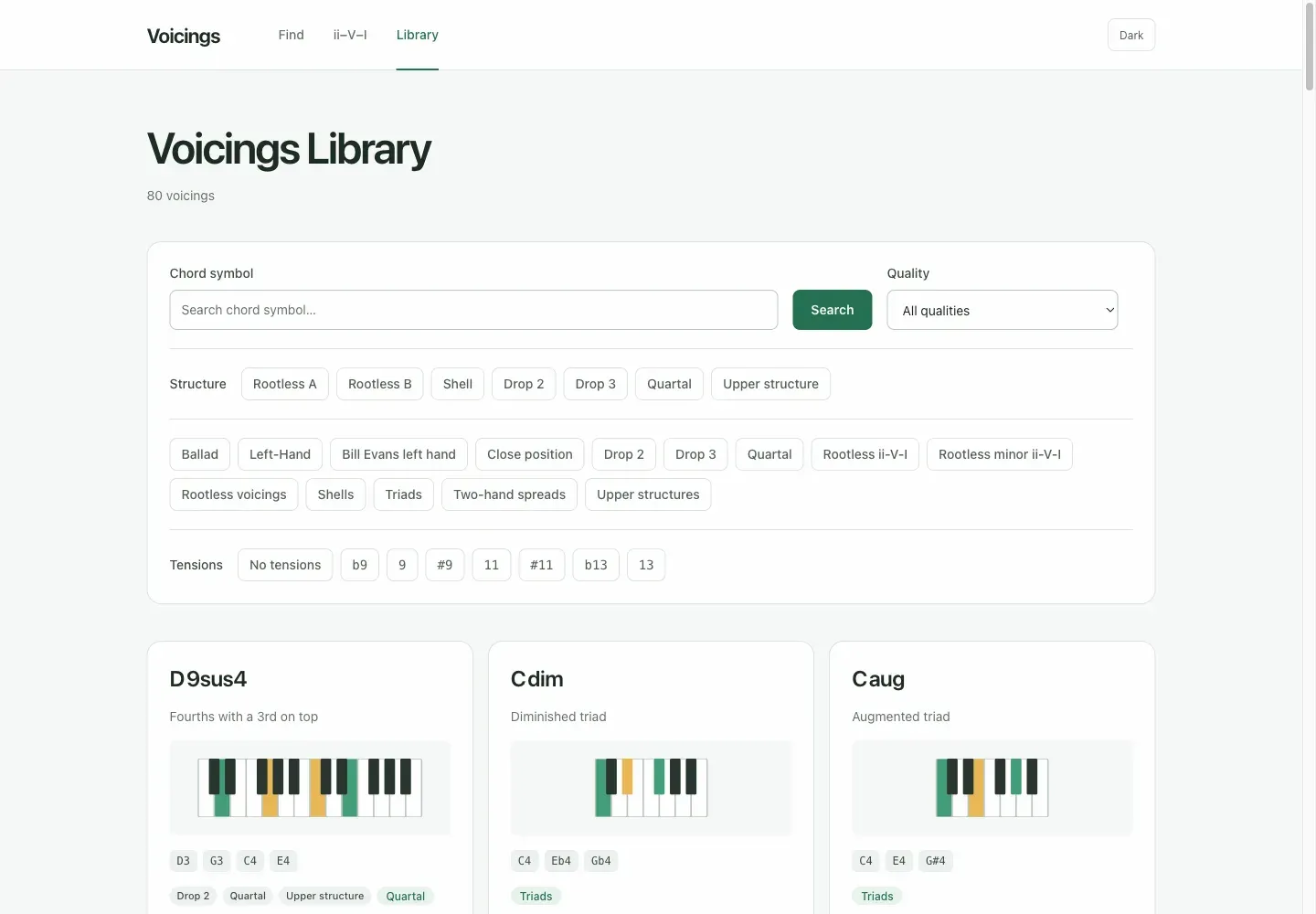Open the ii–V–I tab
Image resolution: width=1316 pixels, height=914 pixels.
coord(350,35)
